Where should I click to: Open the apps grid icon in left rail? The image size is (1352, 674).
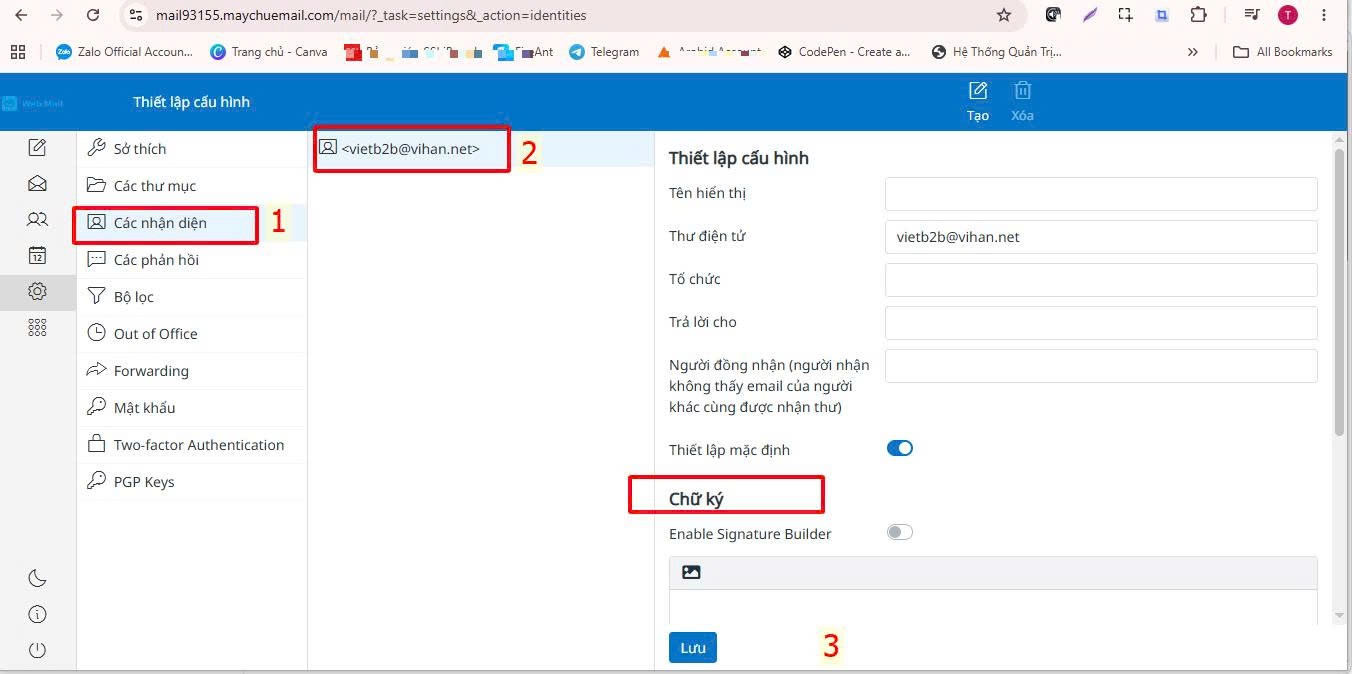(x=37, y=327)
